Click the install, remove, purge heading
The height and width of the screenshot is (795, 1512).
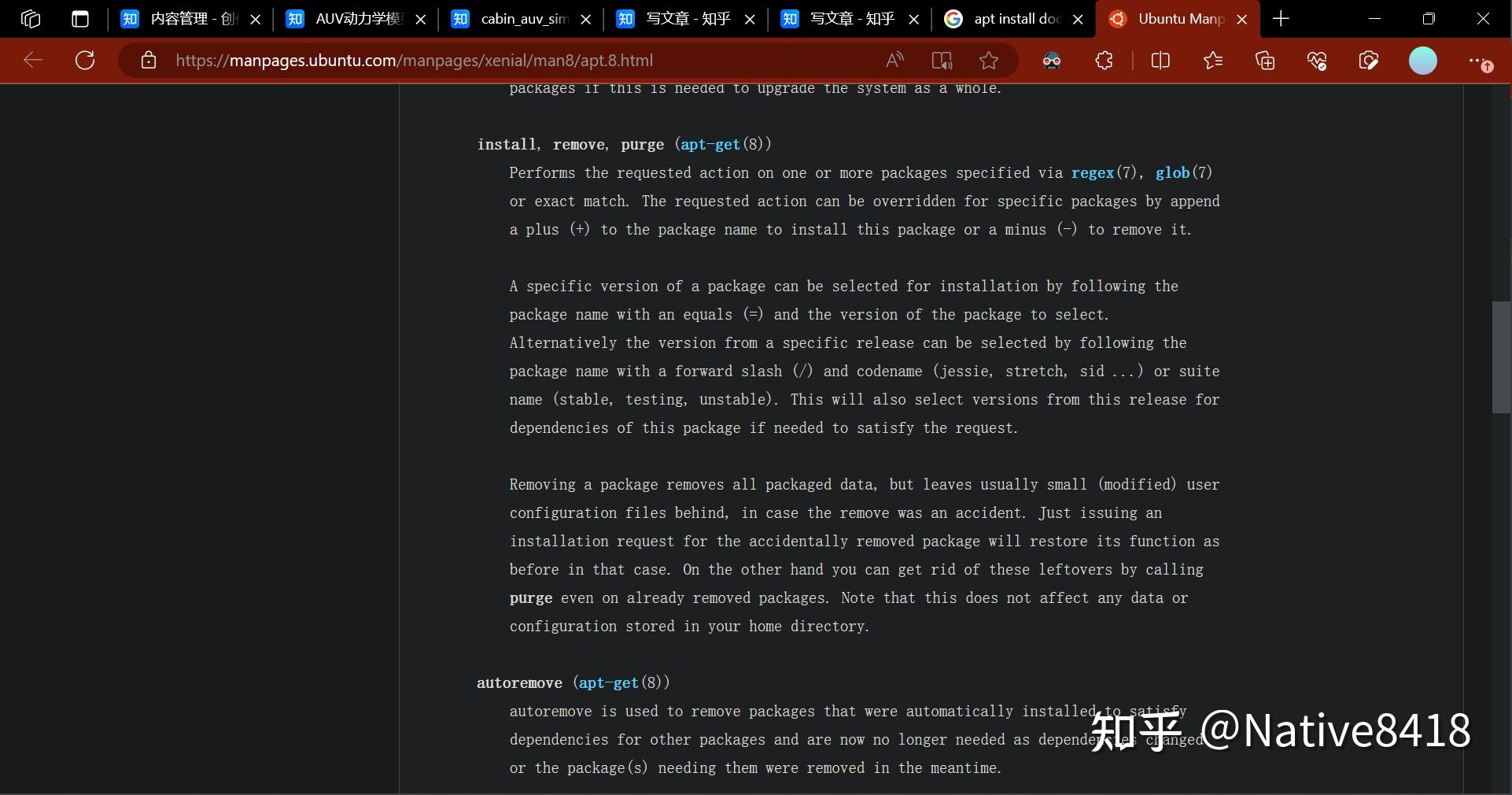tap(570, 145)
